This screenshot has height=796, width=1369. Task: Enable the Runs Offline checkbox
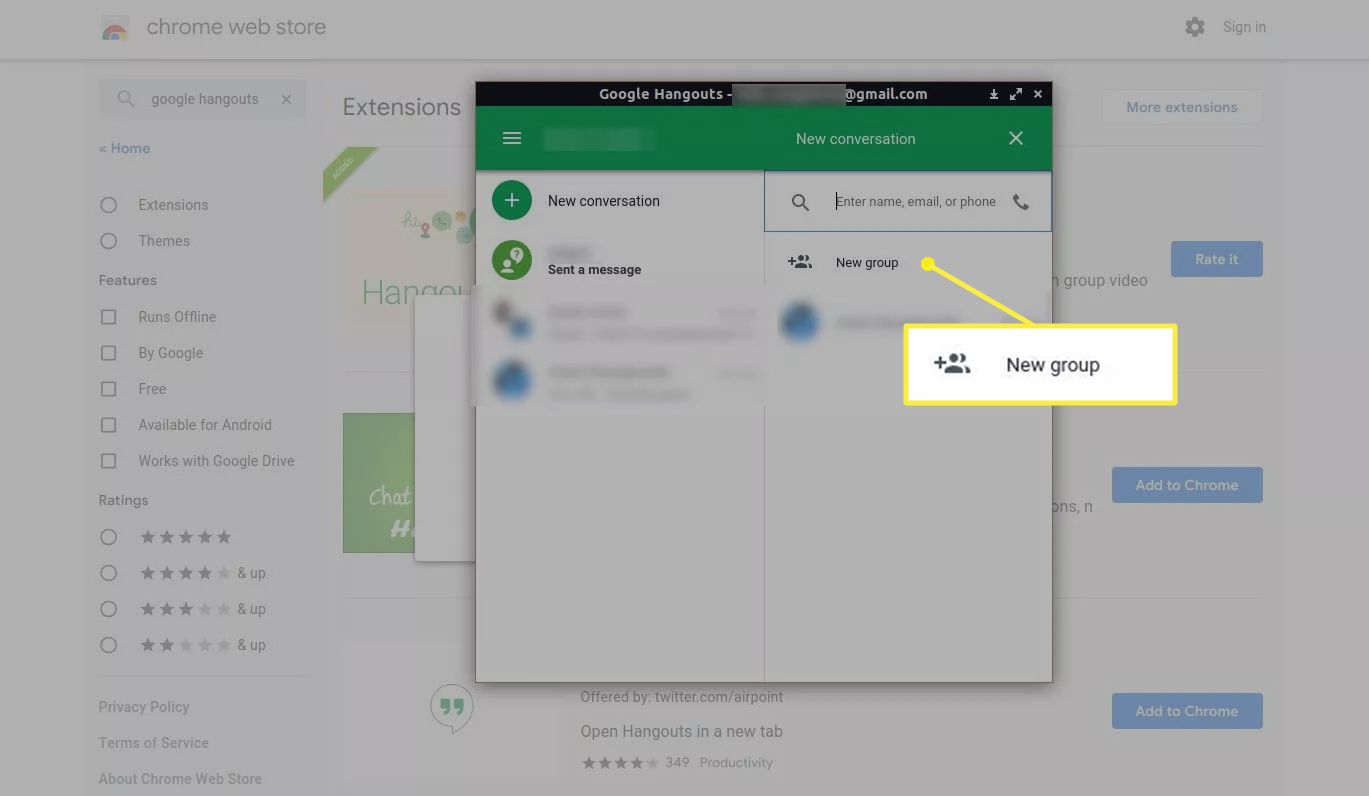tap(109, 317)
